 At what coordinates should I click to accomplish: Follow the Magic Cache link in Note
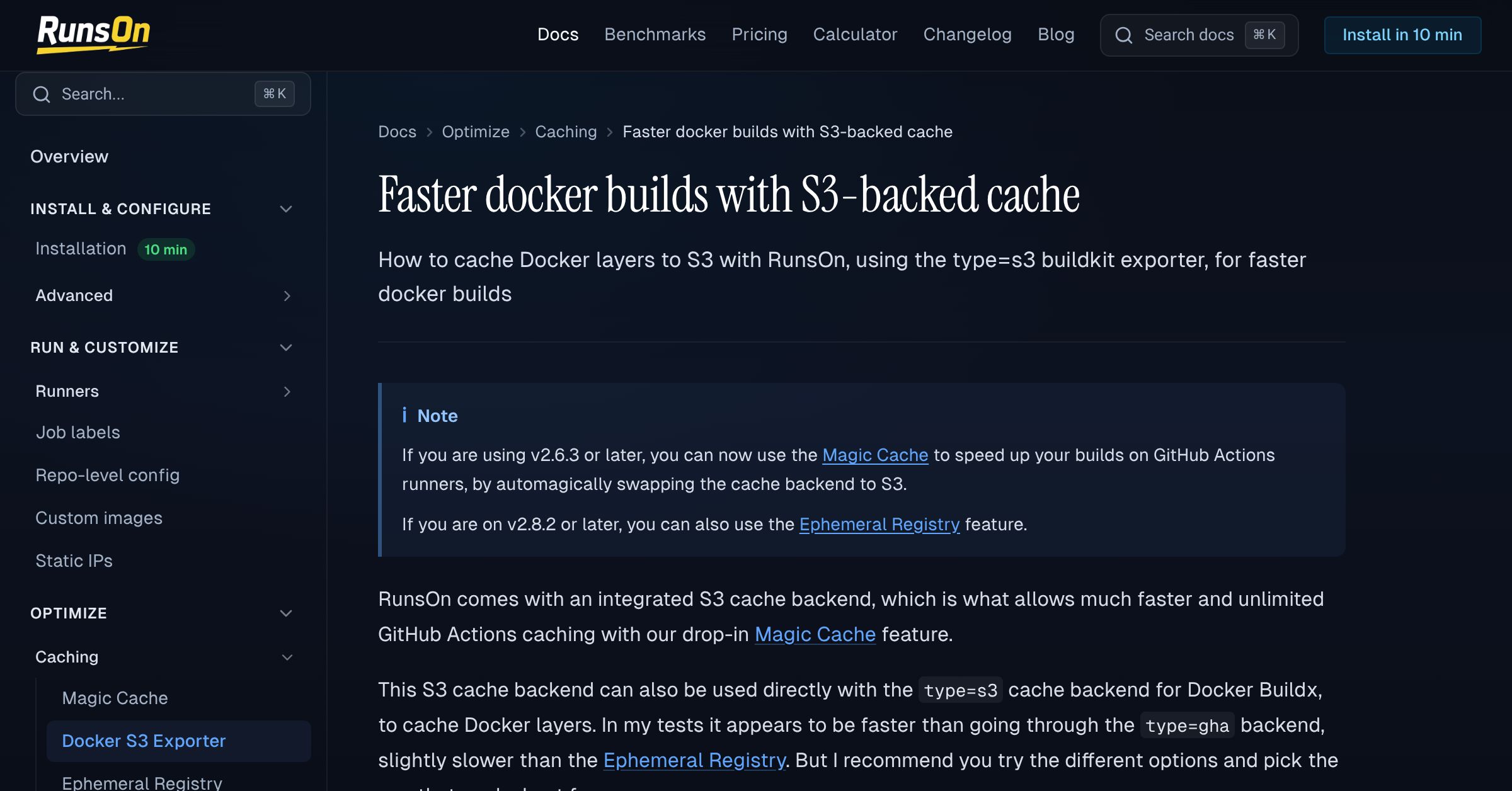point(875,455)
